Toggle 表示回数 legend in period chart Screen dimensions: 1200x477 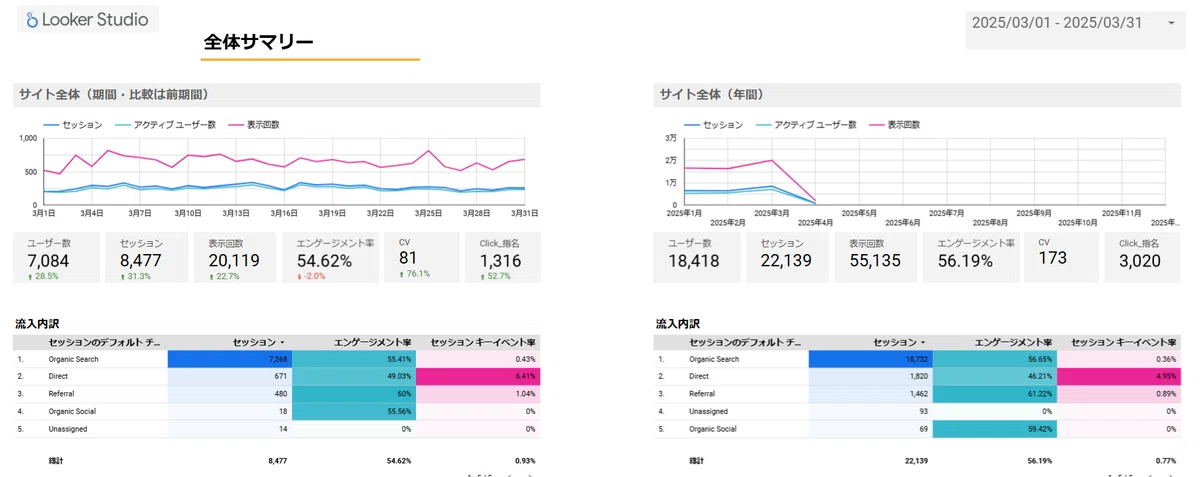coord(255,125)
